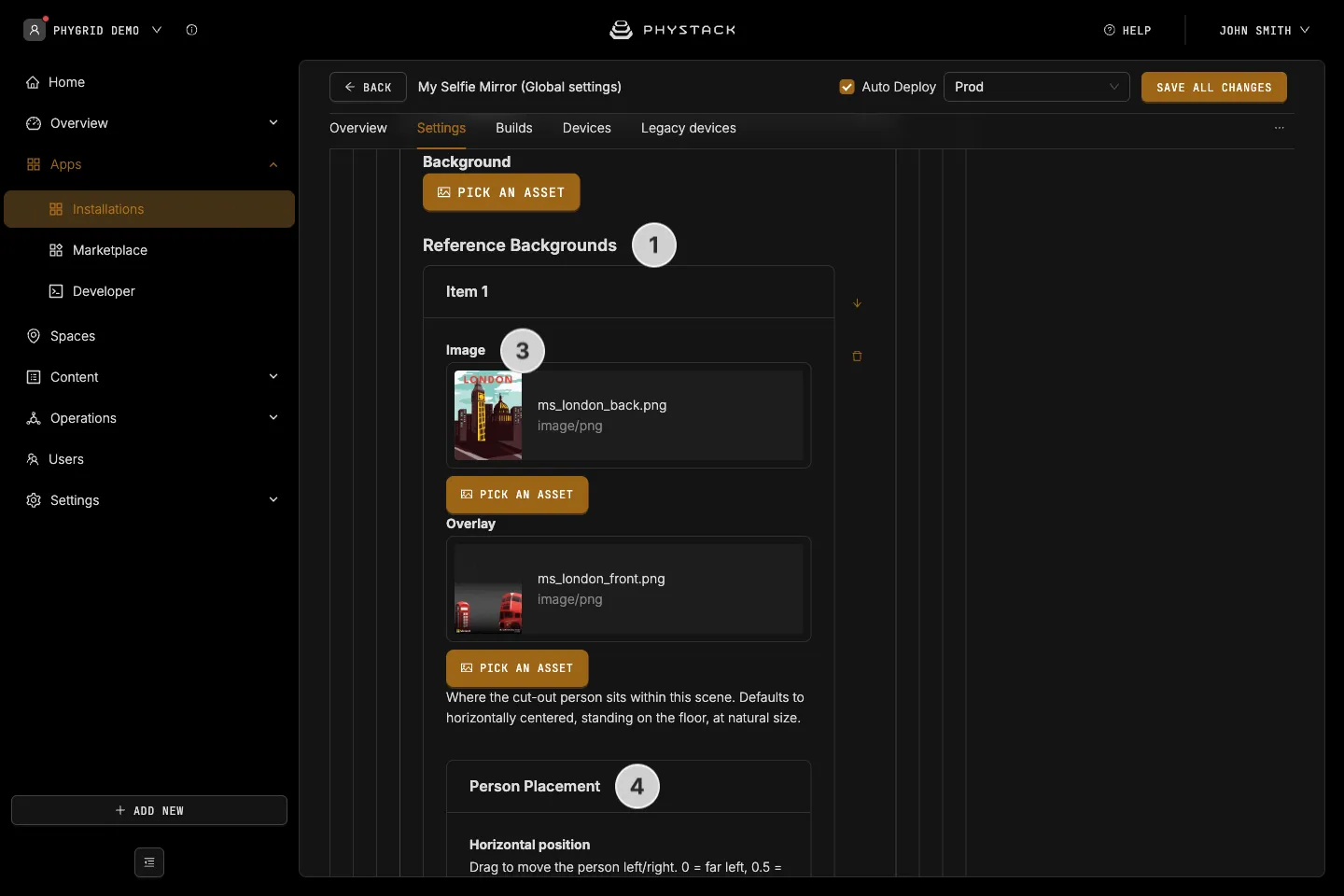Click the Installations grid icon
Screen dimensions: 1344x896
click(x=56, y=209)
